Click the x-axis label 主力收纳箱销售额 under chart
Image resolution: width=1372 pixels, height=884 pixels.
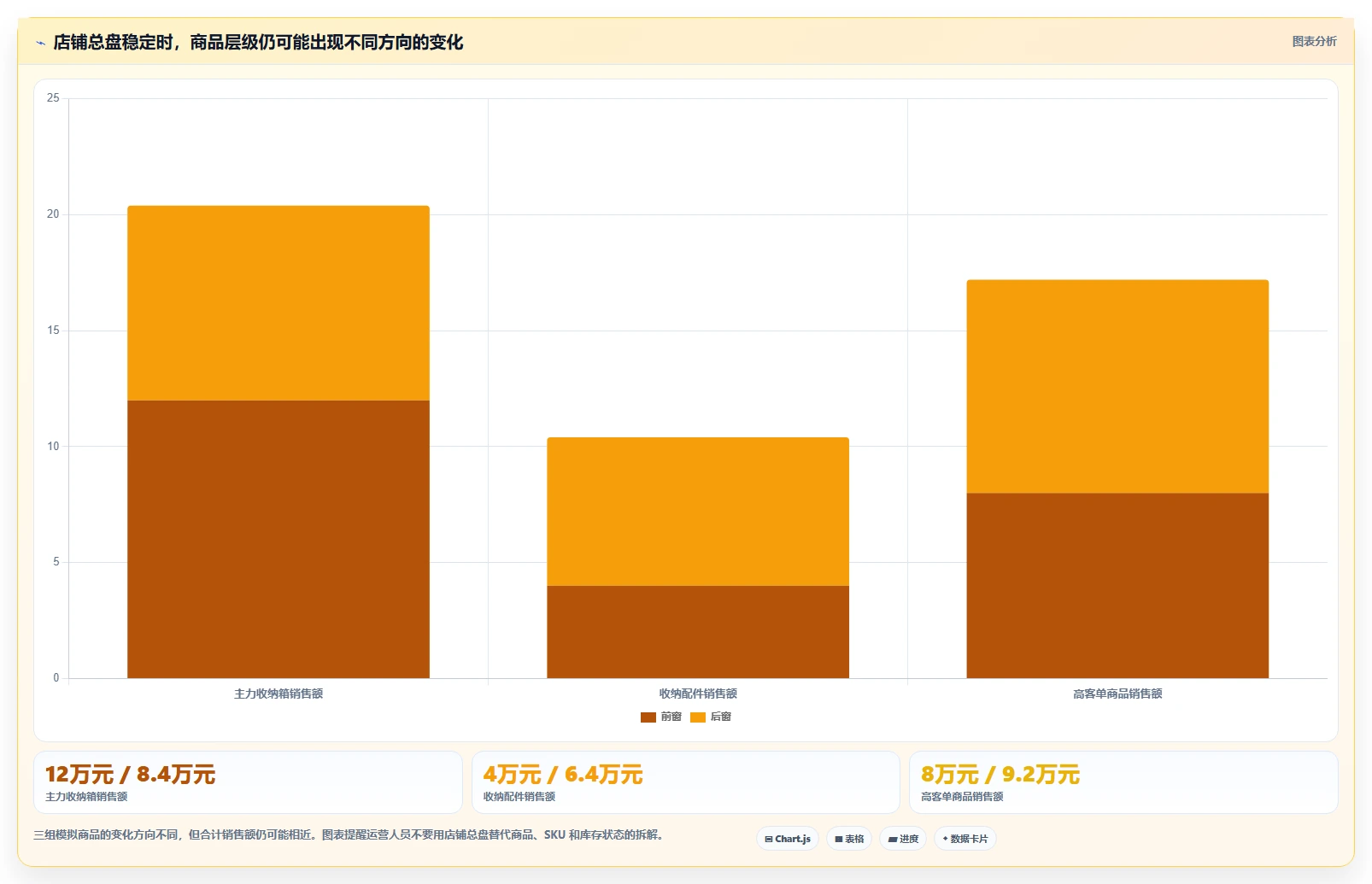click(x=279, y=694)
